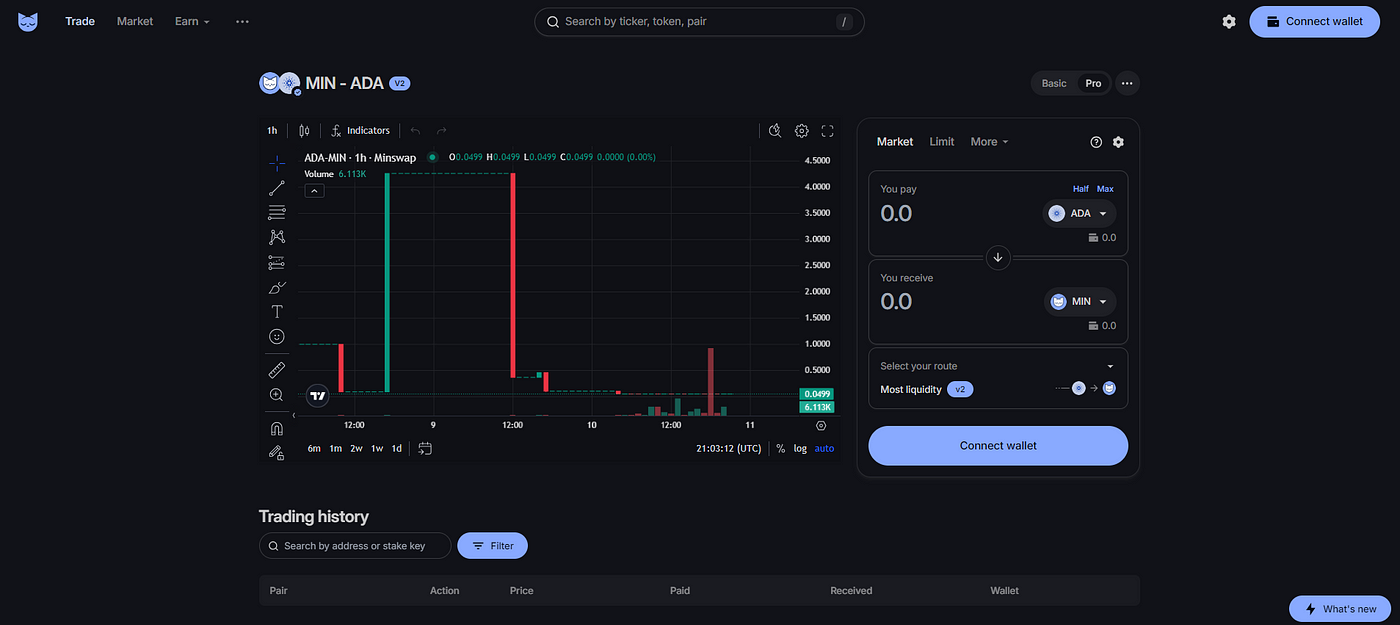Select the XABCD pattern tool

pyautogui.click(x=277, y=237)
